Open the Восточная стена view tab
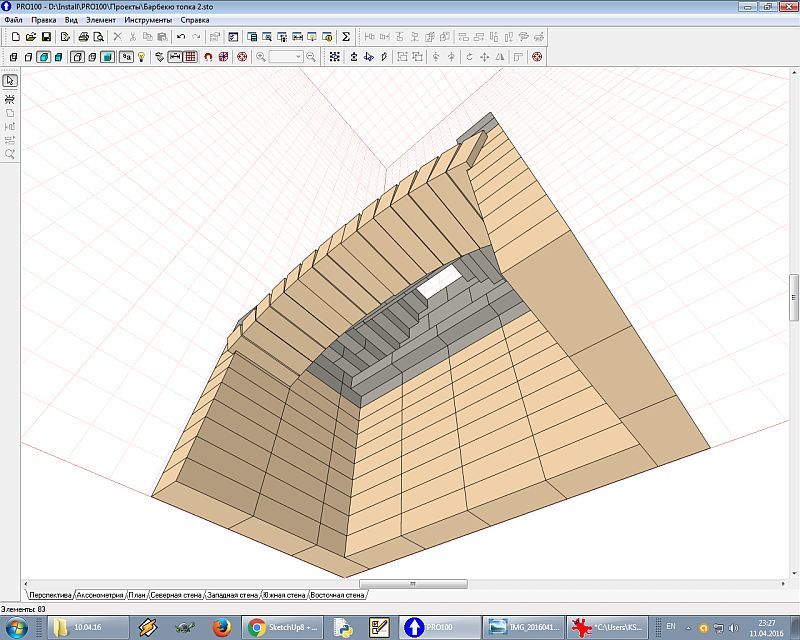The width and height of the screenshot is (800, 640). [x=337, y=595]
